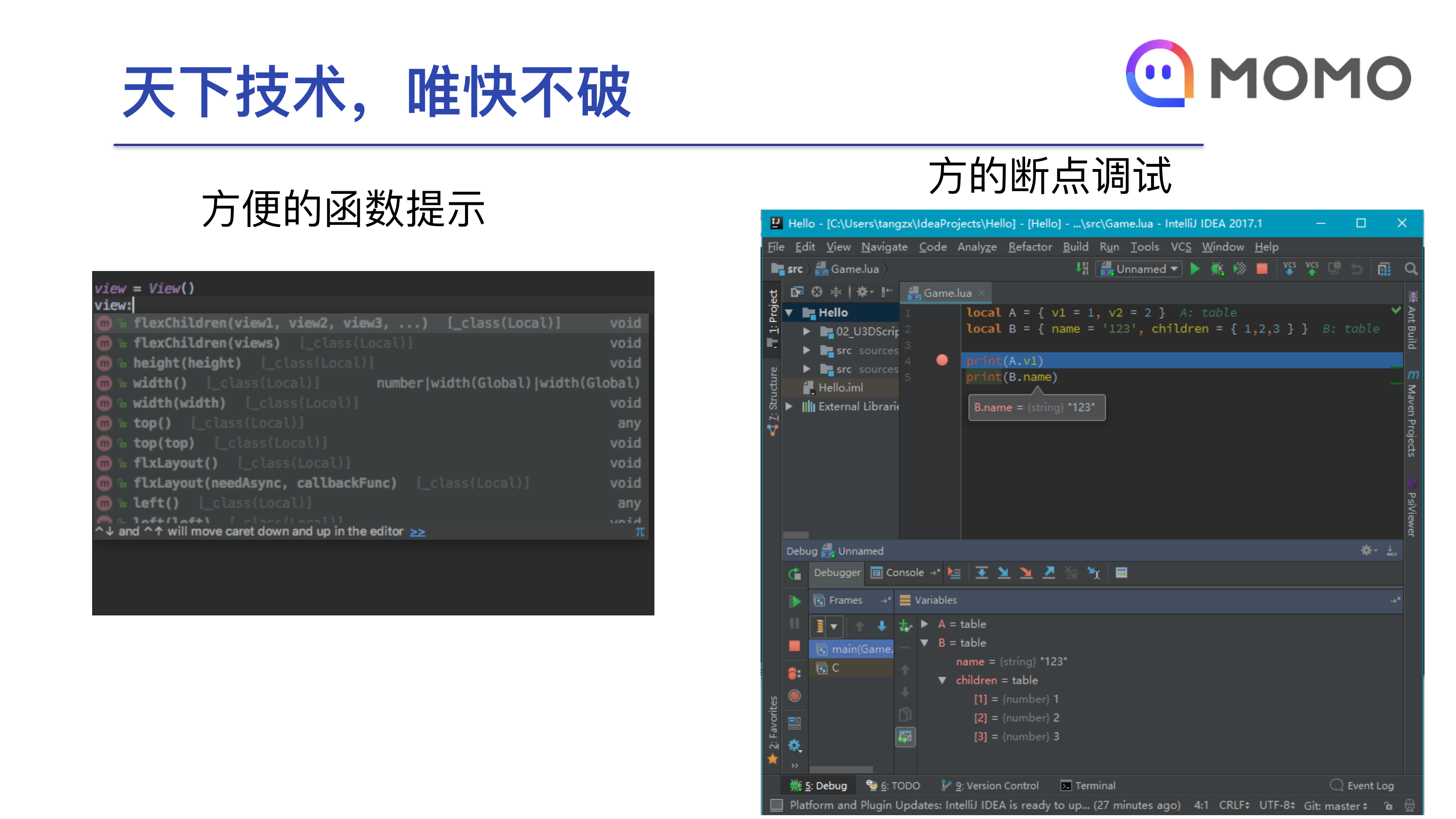Open search with the magnifier icon

1411,269
